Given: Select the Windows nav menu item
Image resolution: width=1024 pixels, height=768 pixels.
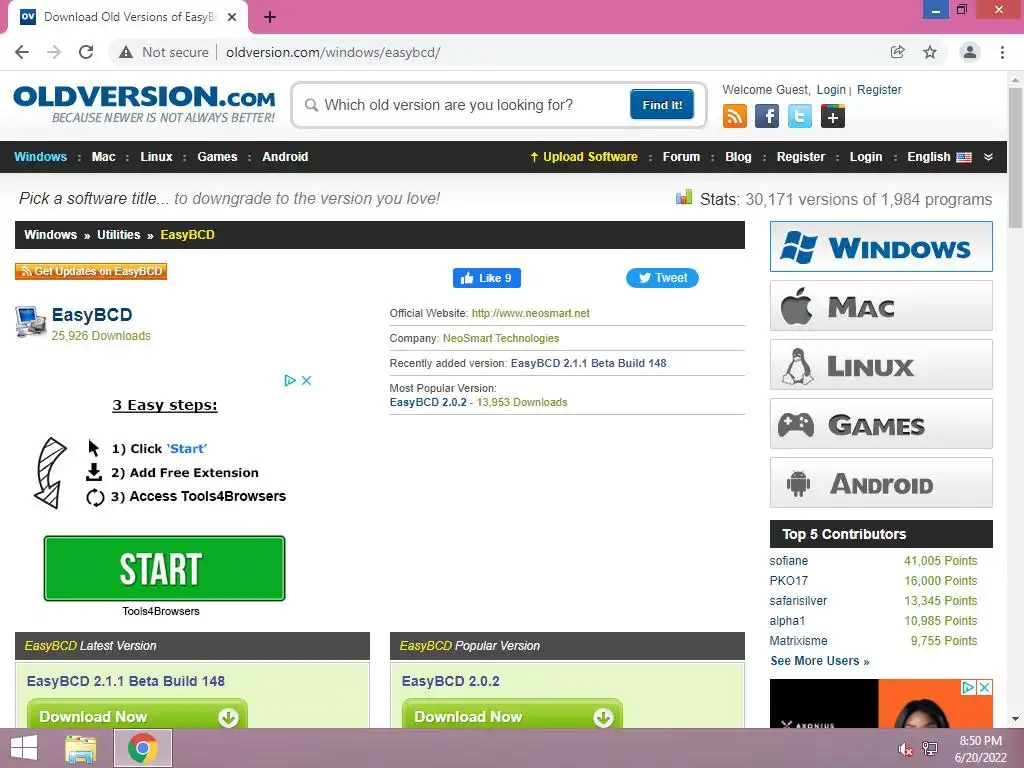Looking at the screenshot, I should tap(40, 157).
